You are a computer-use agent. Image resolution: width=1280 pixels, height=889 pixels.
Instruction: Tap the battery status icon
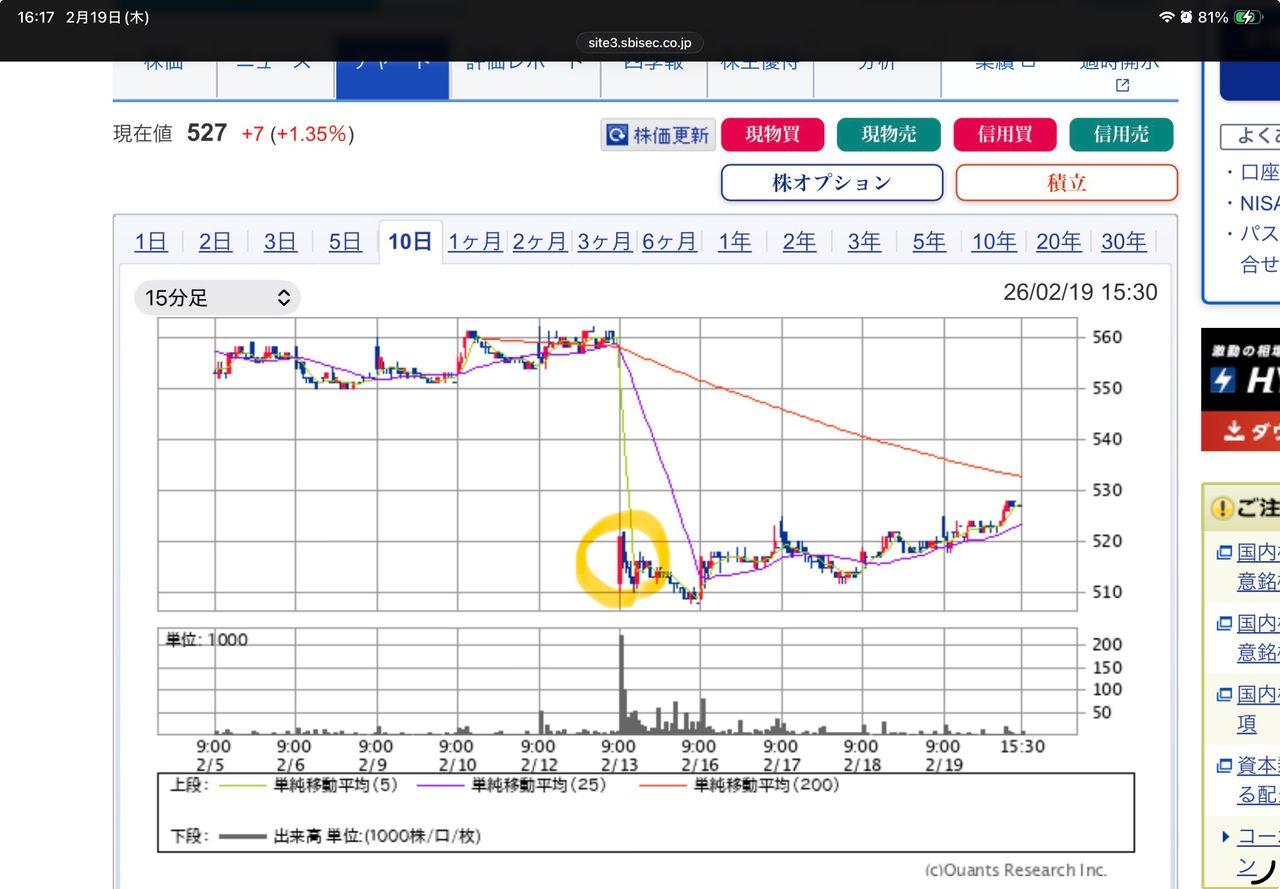1248,18
